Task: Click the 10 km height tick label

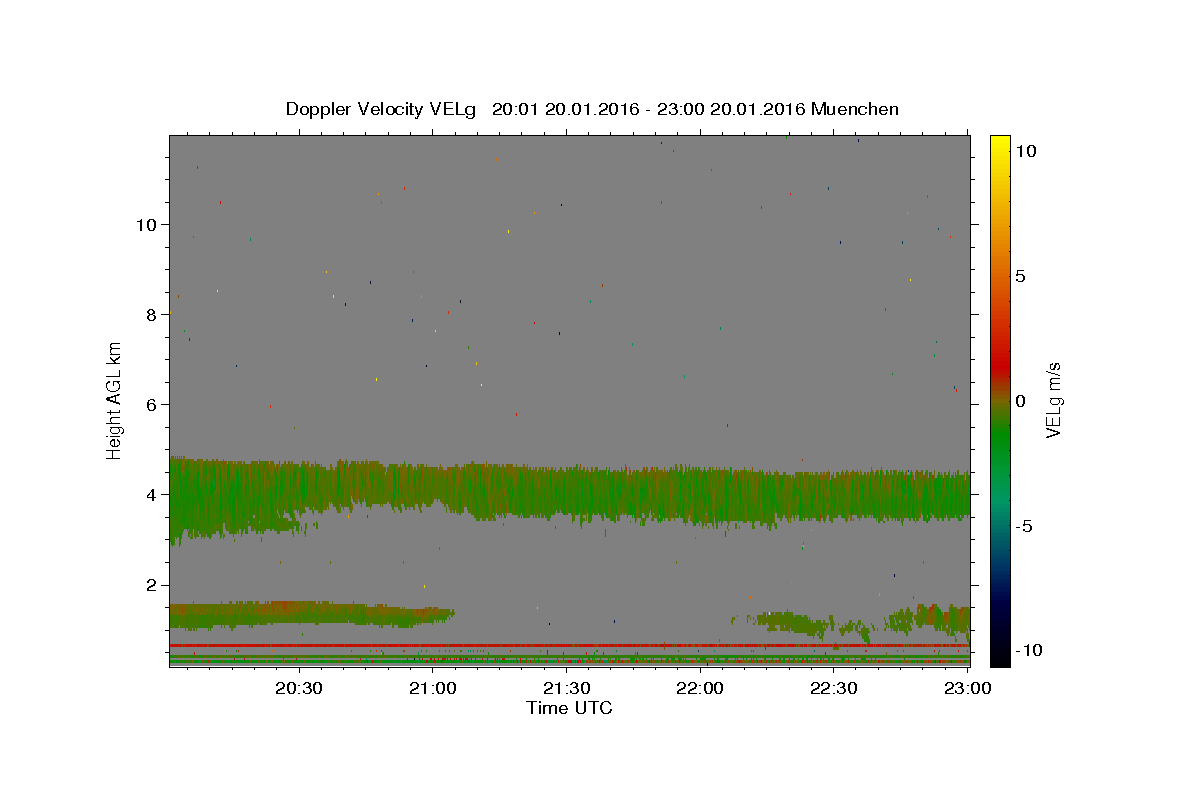Action: pyautogui.click(x=146, y=224)
